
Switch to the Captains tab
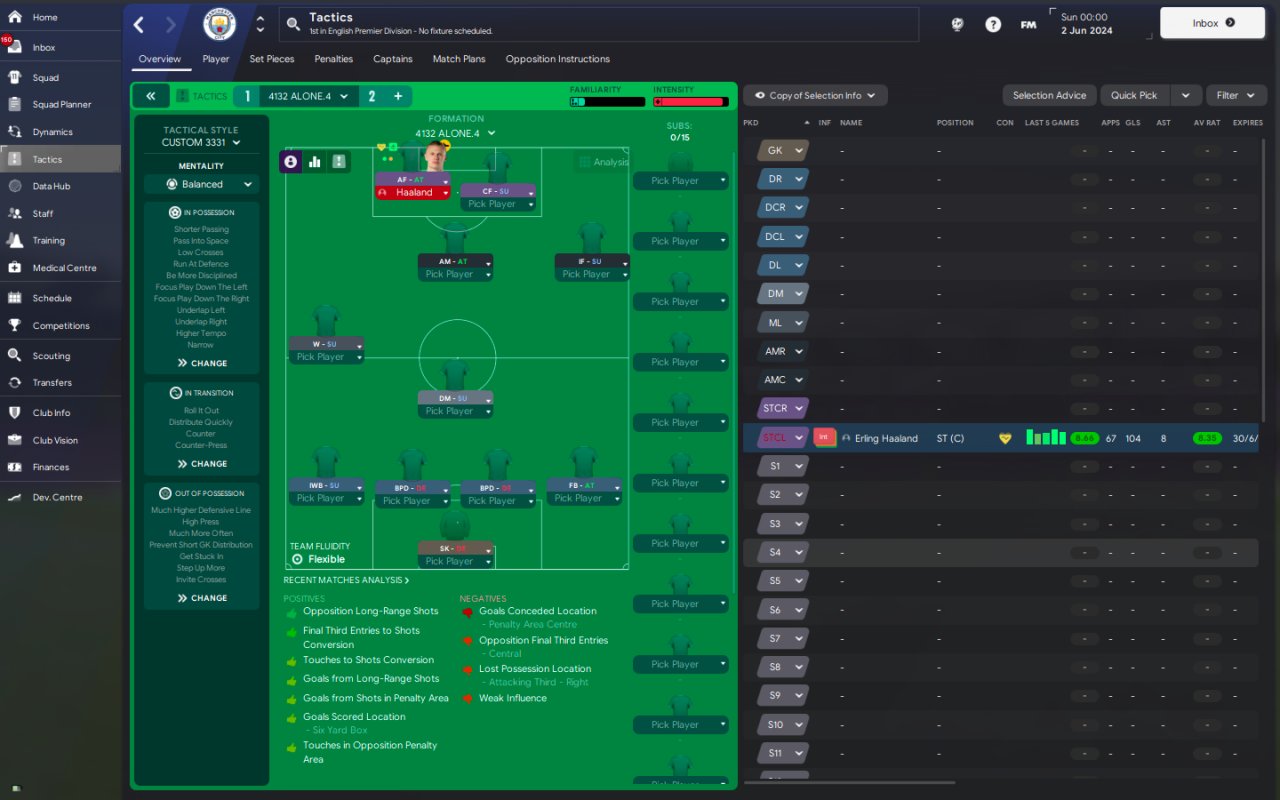pos(393,59)
